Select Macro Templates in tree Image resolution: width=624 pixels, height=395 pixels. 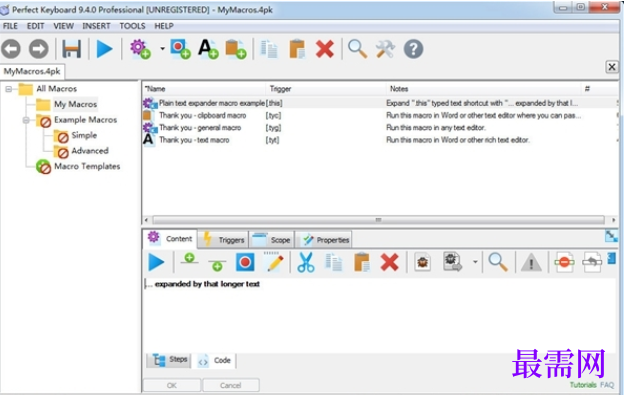click(87, 166)
